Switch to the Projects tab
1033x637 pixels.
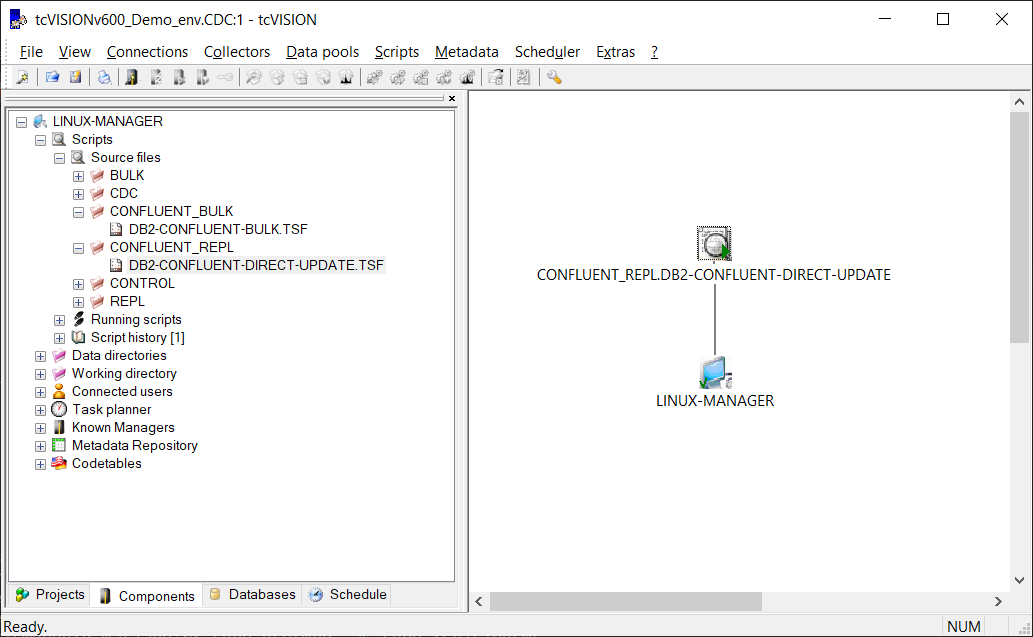(50, 594)
